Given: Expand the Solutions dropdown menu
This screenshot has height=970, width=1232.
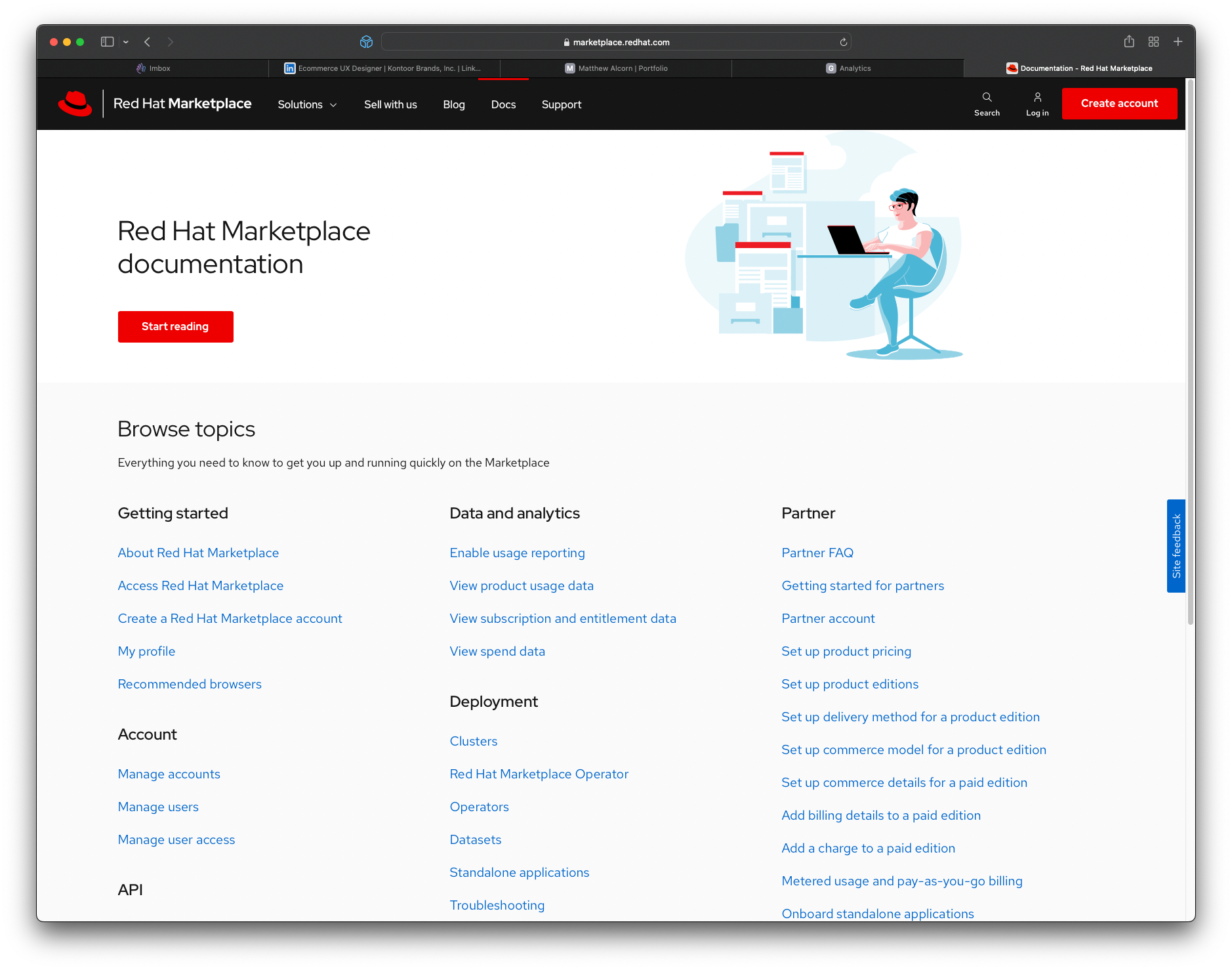Looking at the screenshot, I should 307,105.
